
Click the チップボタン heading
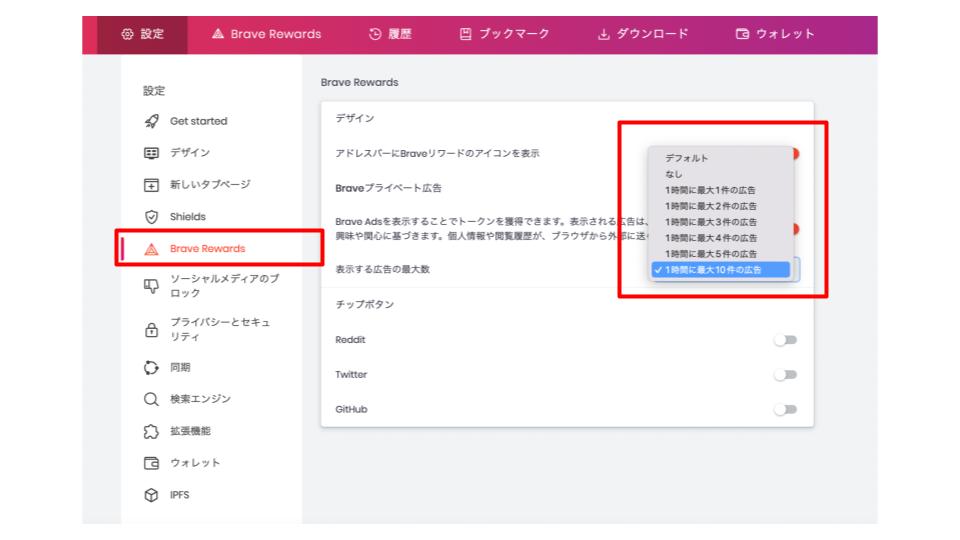(364, 304)
